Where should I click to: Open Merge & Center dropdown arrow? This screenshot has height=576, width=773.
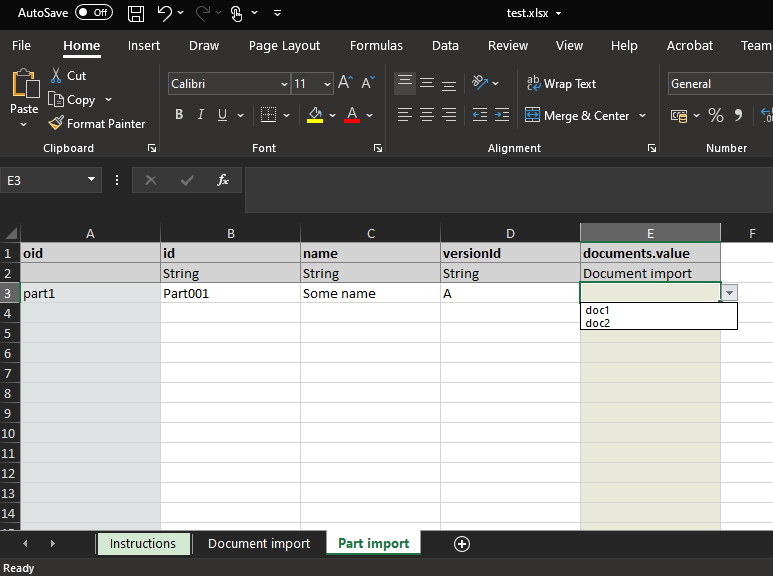642,115
